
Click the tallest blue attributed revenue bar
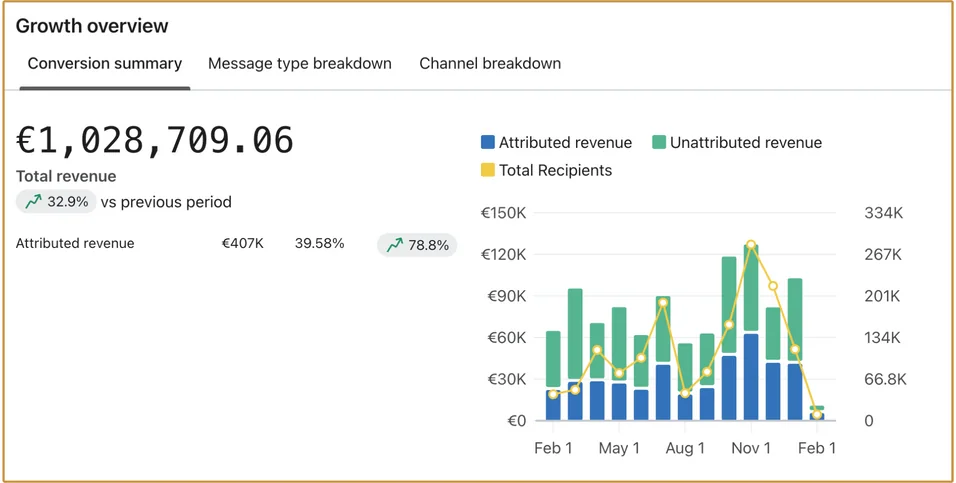click(x=751, y=377)
